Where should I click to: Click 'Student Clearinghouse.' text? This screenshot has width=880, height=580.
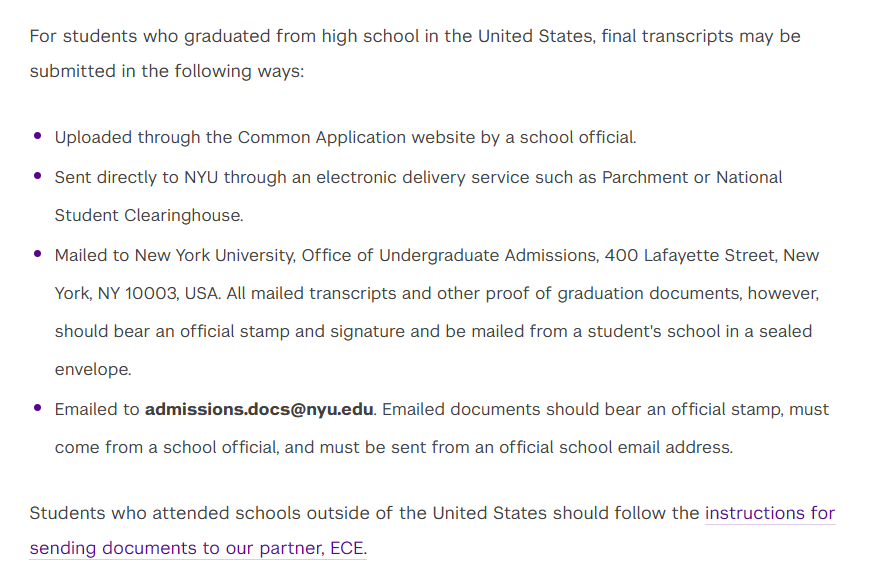pos(149,216)
